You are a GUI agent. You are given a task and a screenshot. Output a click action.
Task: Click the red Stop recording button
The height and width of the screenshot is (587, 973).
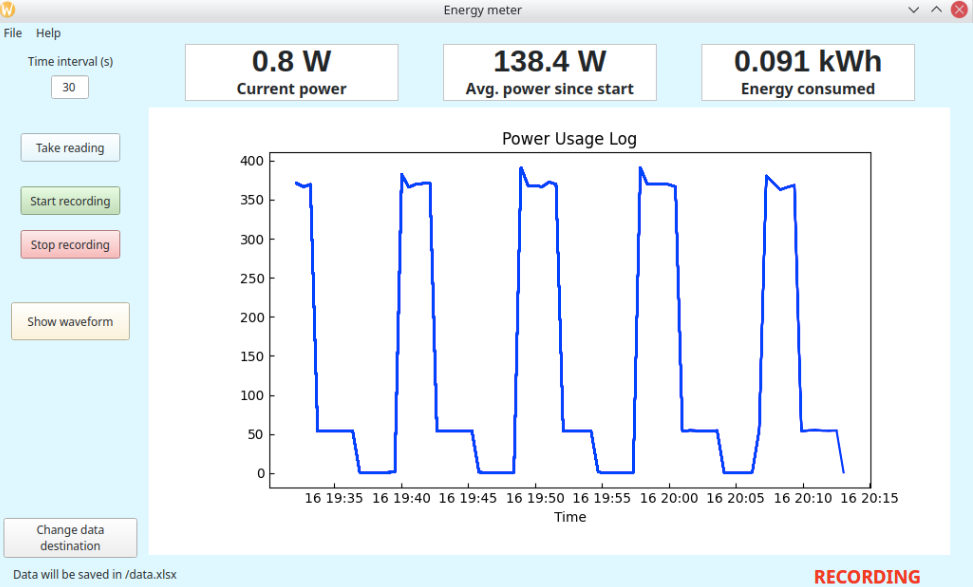(70, 244)
